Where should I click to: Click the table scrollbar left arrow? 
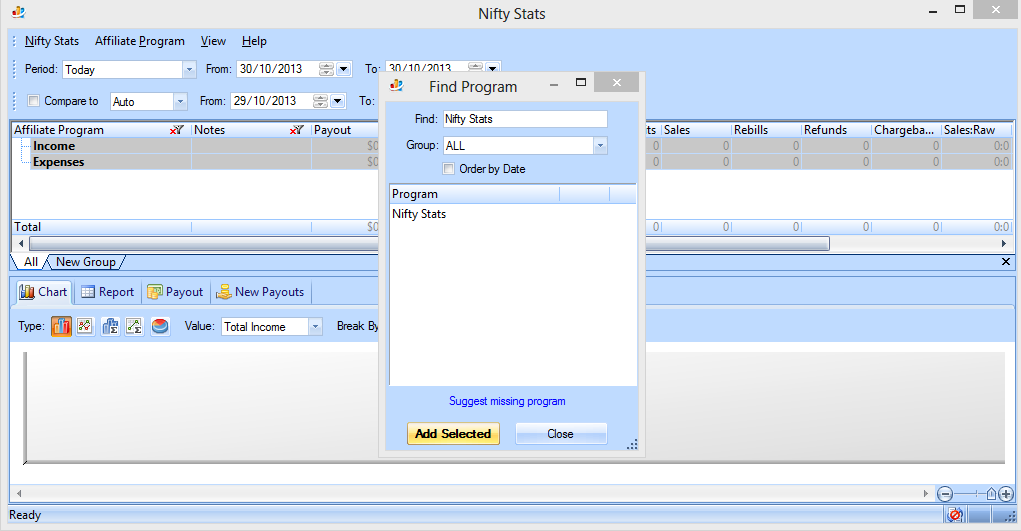coord(21,244)
